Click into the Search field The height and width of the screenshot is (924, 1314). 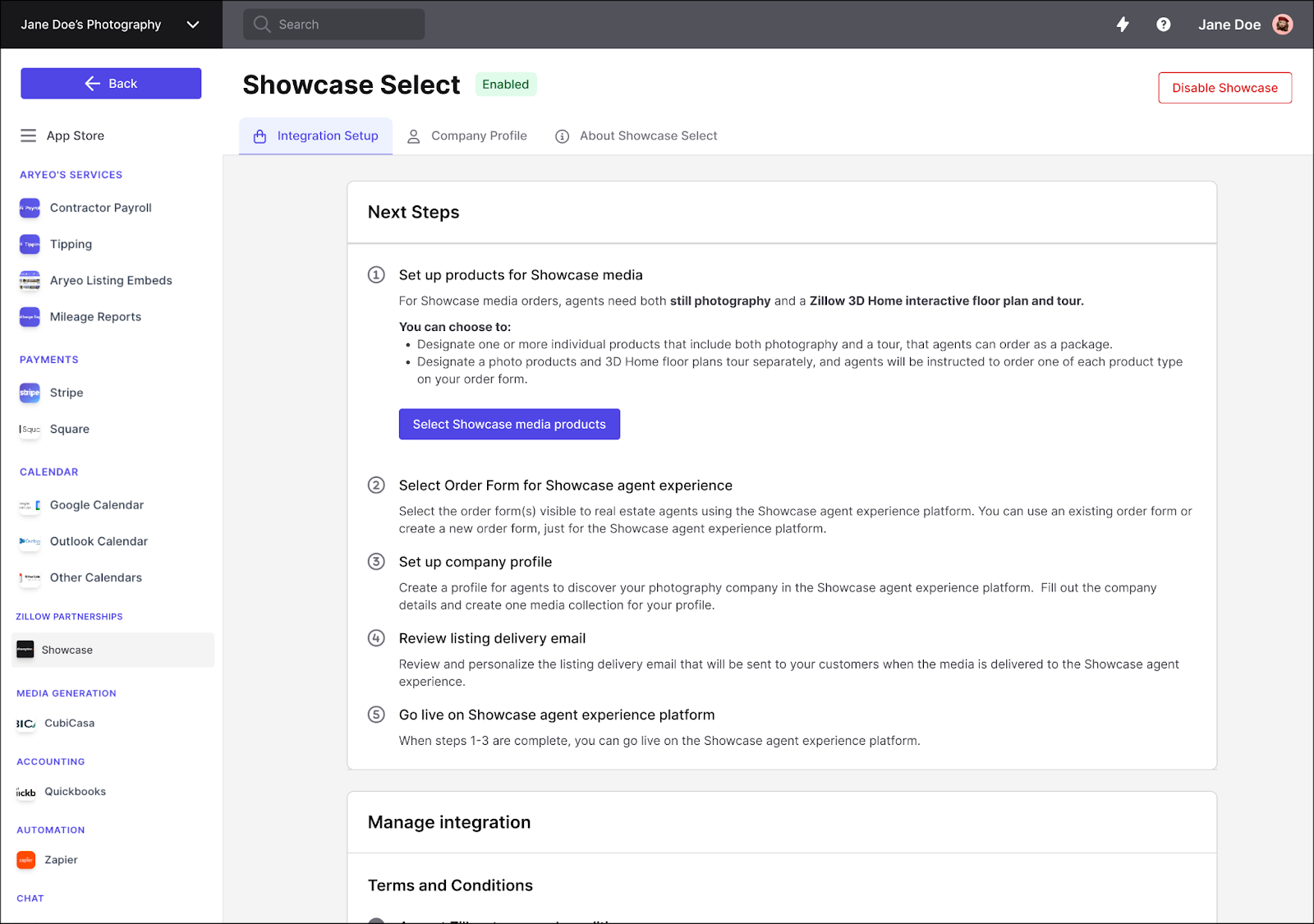(334, 24)
